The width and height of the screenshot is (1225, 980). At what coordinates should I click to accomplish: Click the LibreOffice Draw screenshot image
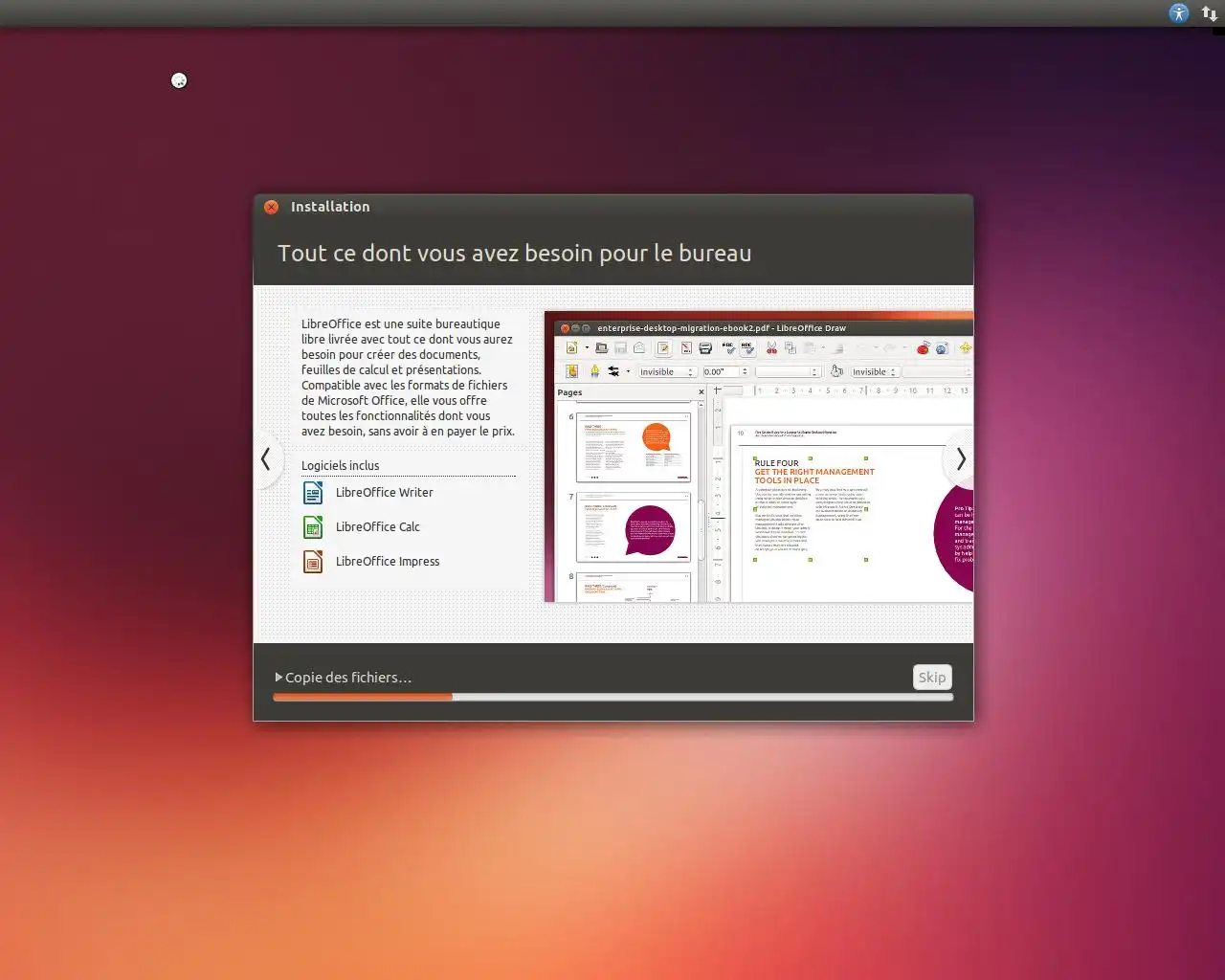[x=759, y=457]
